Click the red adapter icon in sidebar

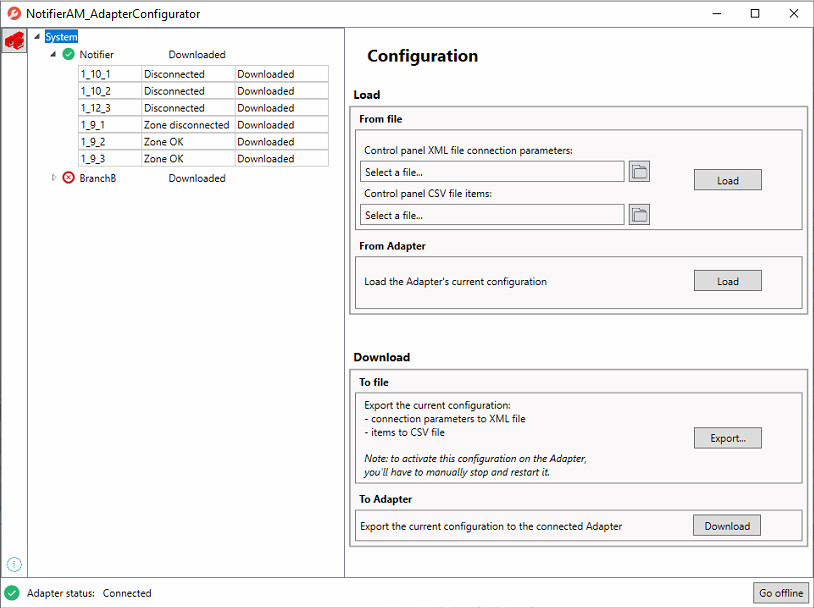pos(14,40)
